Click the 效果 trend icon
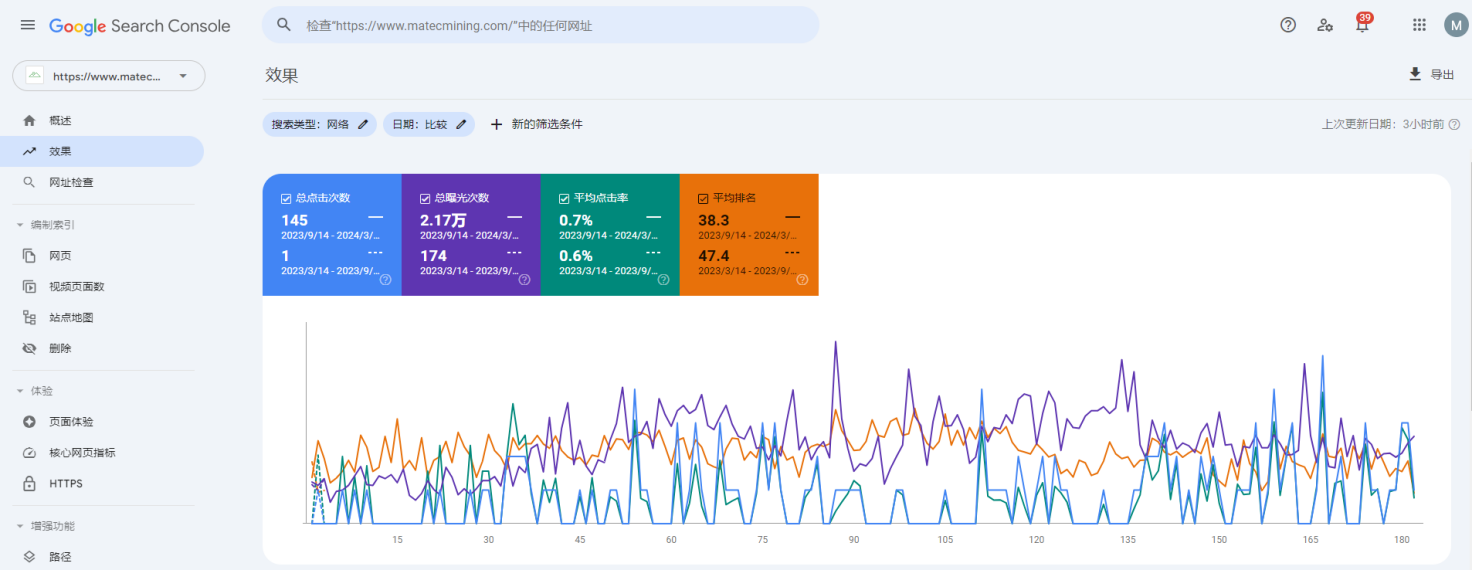Viewport: 1472px width, 570px height. tap(29, 151)
